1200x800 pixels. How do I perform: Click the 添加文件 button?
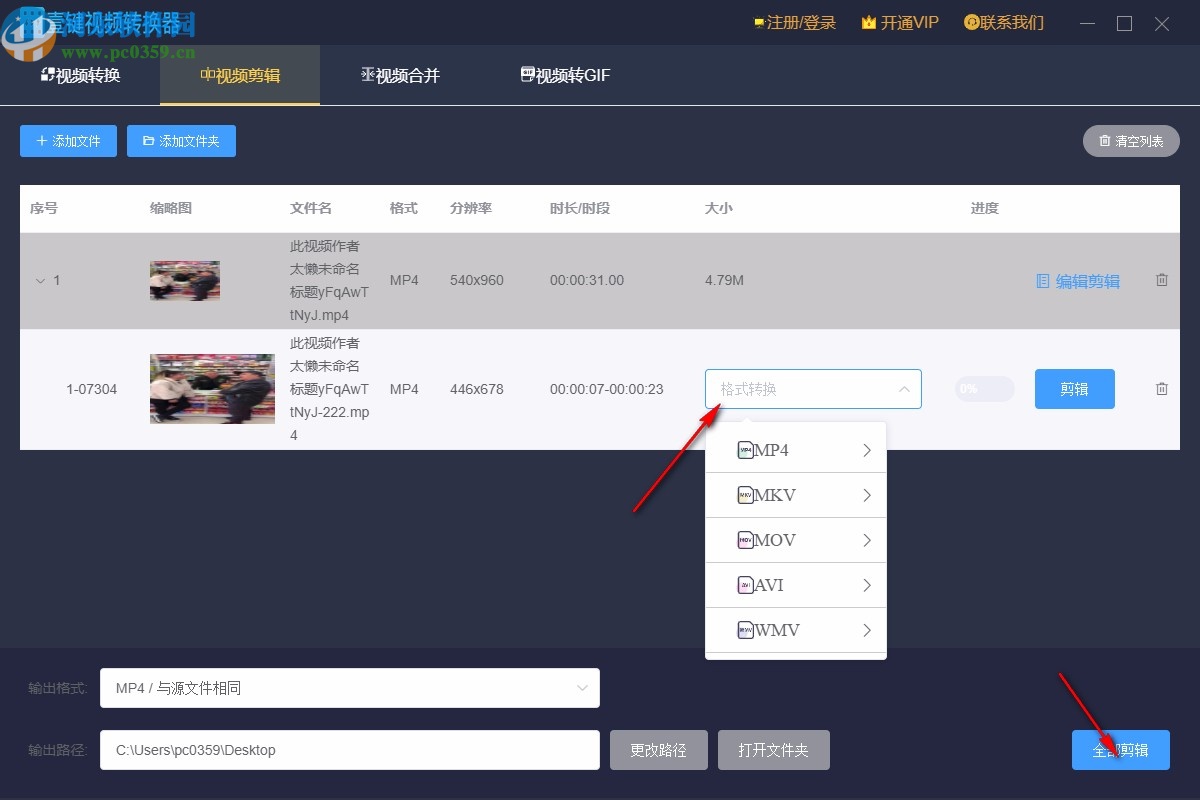pos(67,141)
